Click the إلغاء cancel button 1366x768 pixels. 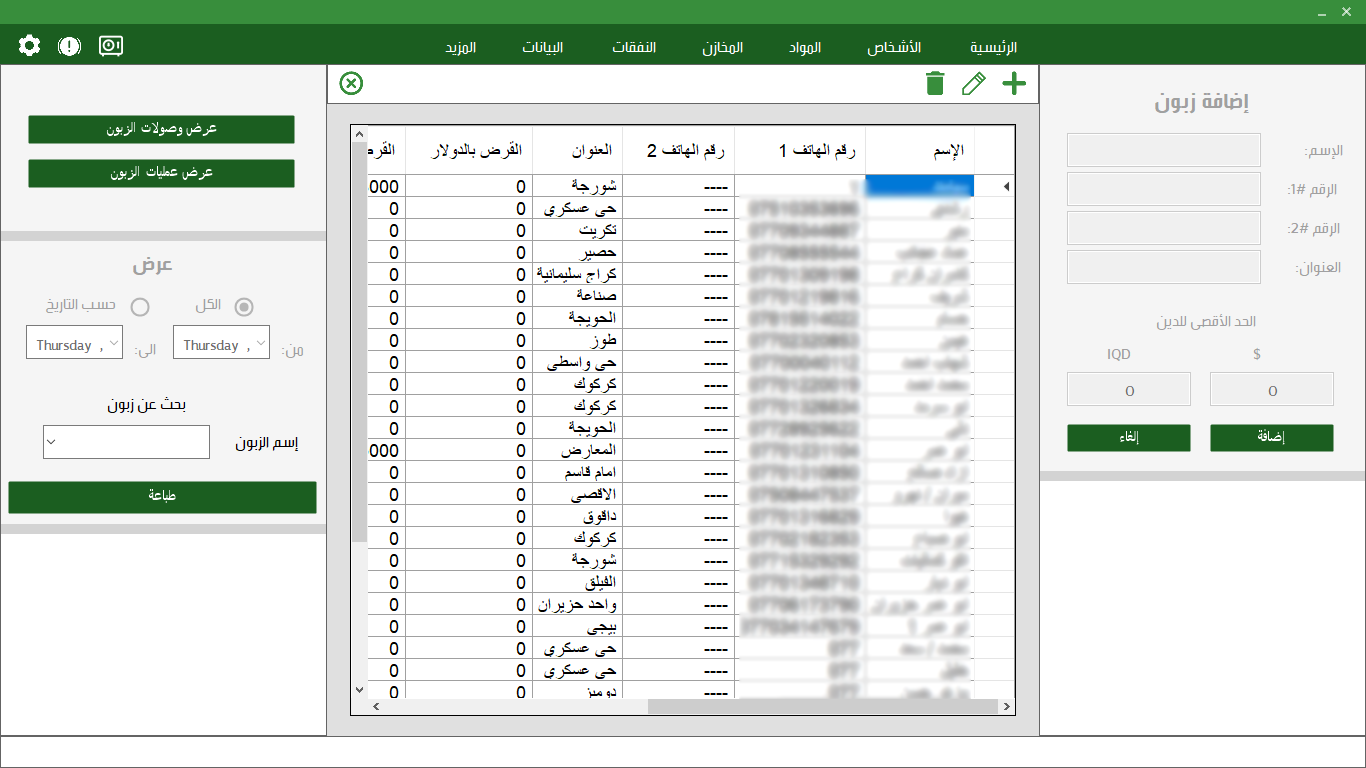point(1129,437)
